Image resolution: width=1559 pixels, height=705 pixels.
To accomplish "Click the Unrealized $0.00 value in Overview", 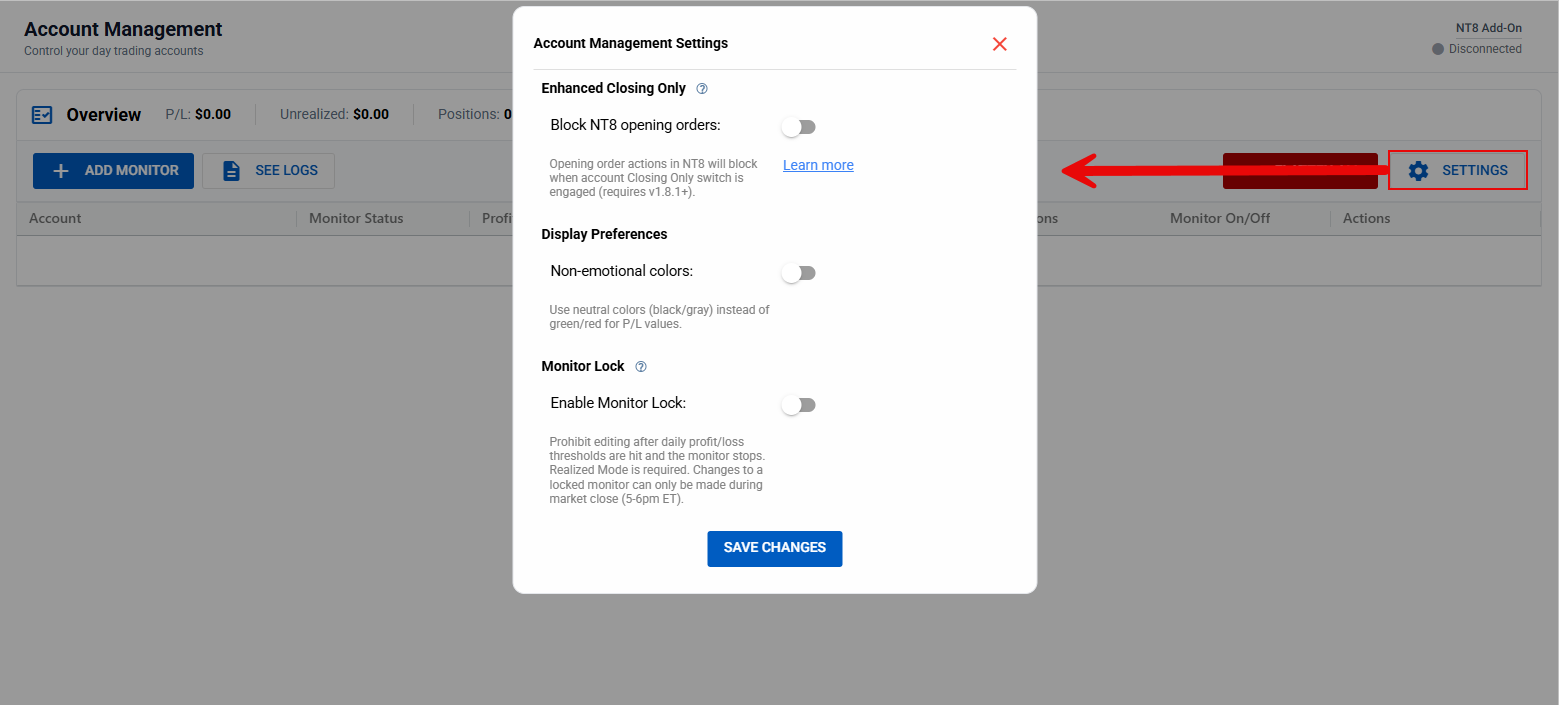I will [370, 114].
